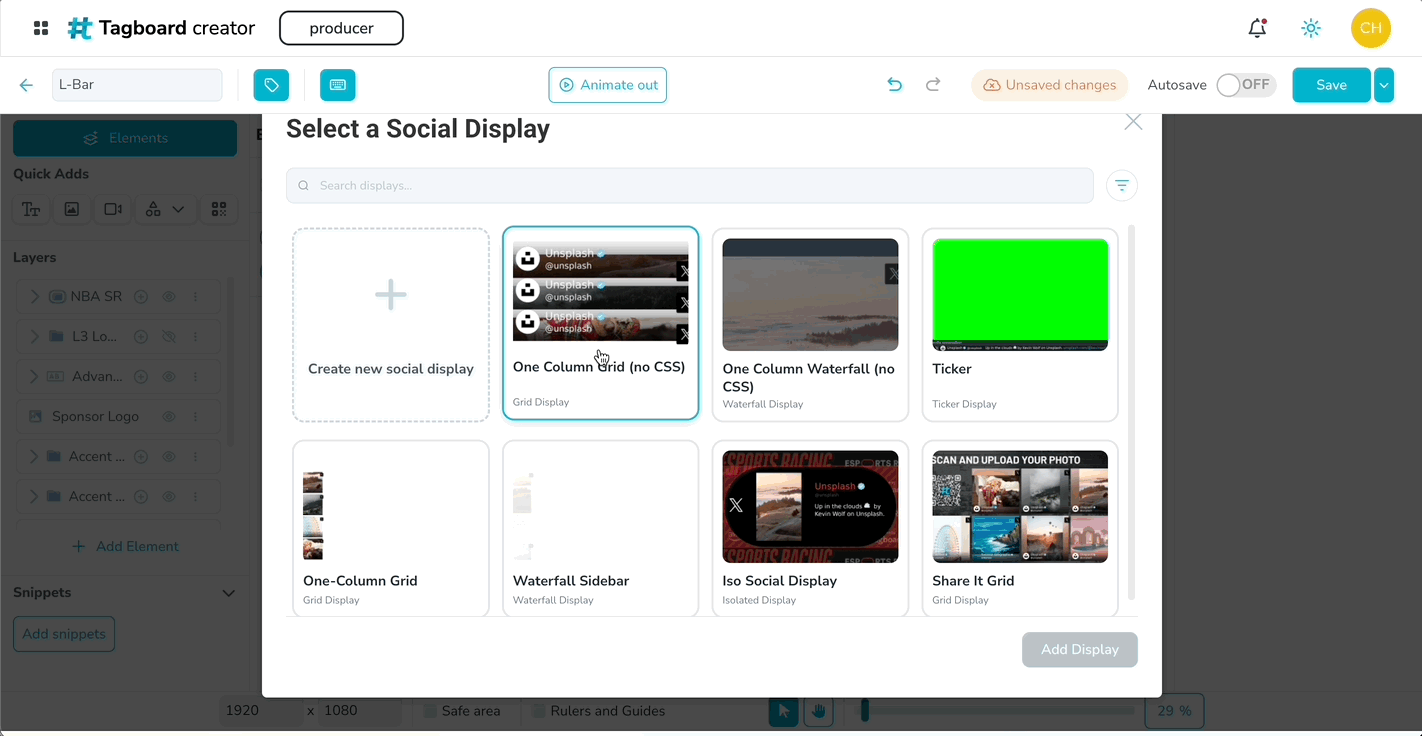Toggle visibility of the Sponsor Logo layer
This screenshot has height=736, width=1422.
[x=169, y=417]
